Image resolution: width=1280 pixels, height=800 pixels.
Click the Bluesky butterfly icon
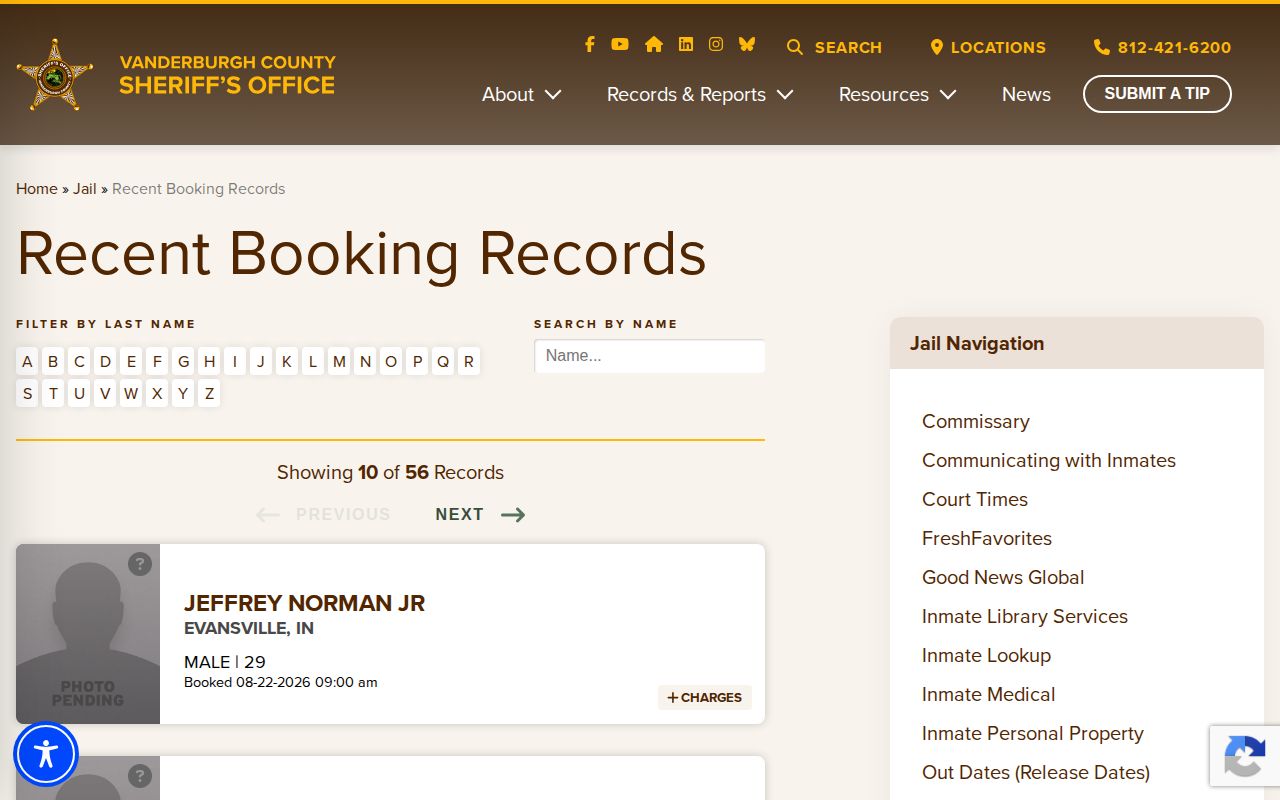point(747,44)
